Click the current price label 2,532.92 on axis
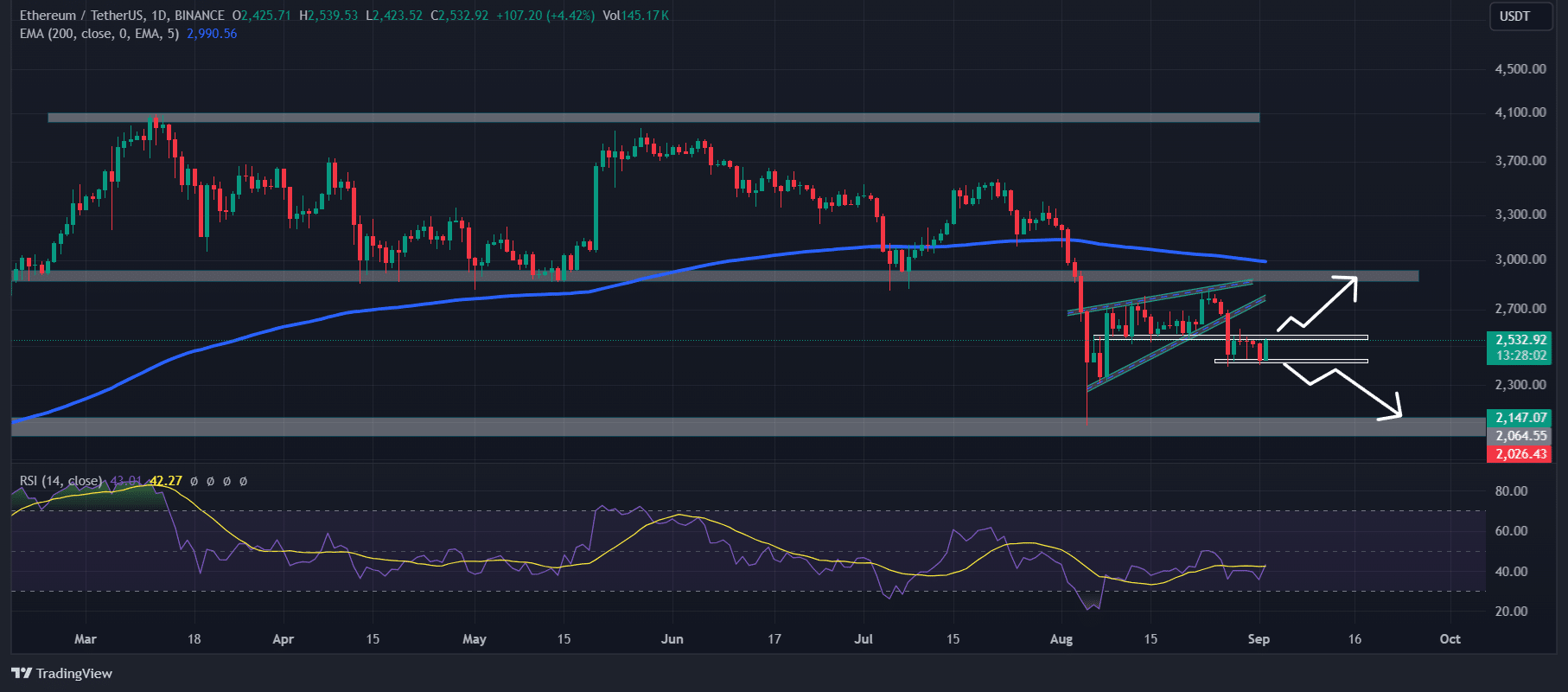This screenshot has width=1568, height=692. (1519, 340)
